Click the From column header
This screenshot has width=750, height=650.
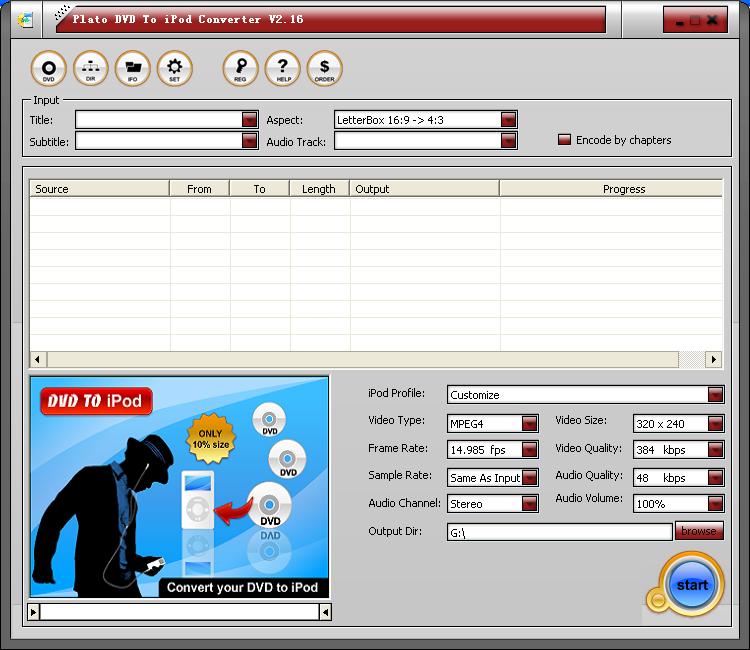[199, 188]
